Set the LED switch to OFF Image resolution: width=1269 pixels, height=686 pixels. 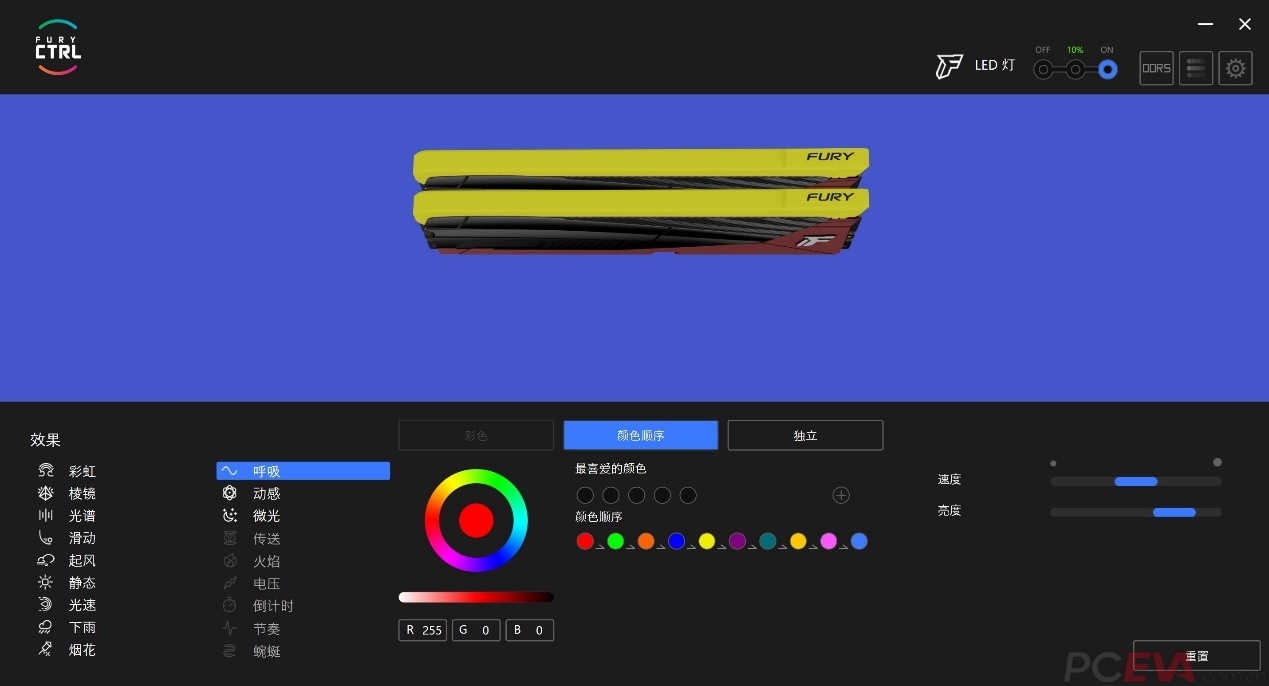1043,69
